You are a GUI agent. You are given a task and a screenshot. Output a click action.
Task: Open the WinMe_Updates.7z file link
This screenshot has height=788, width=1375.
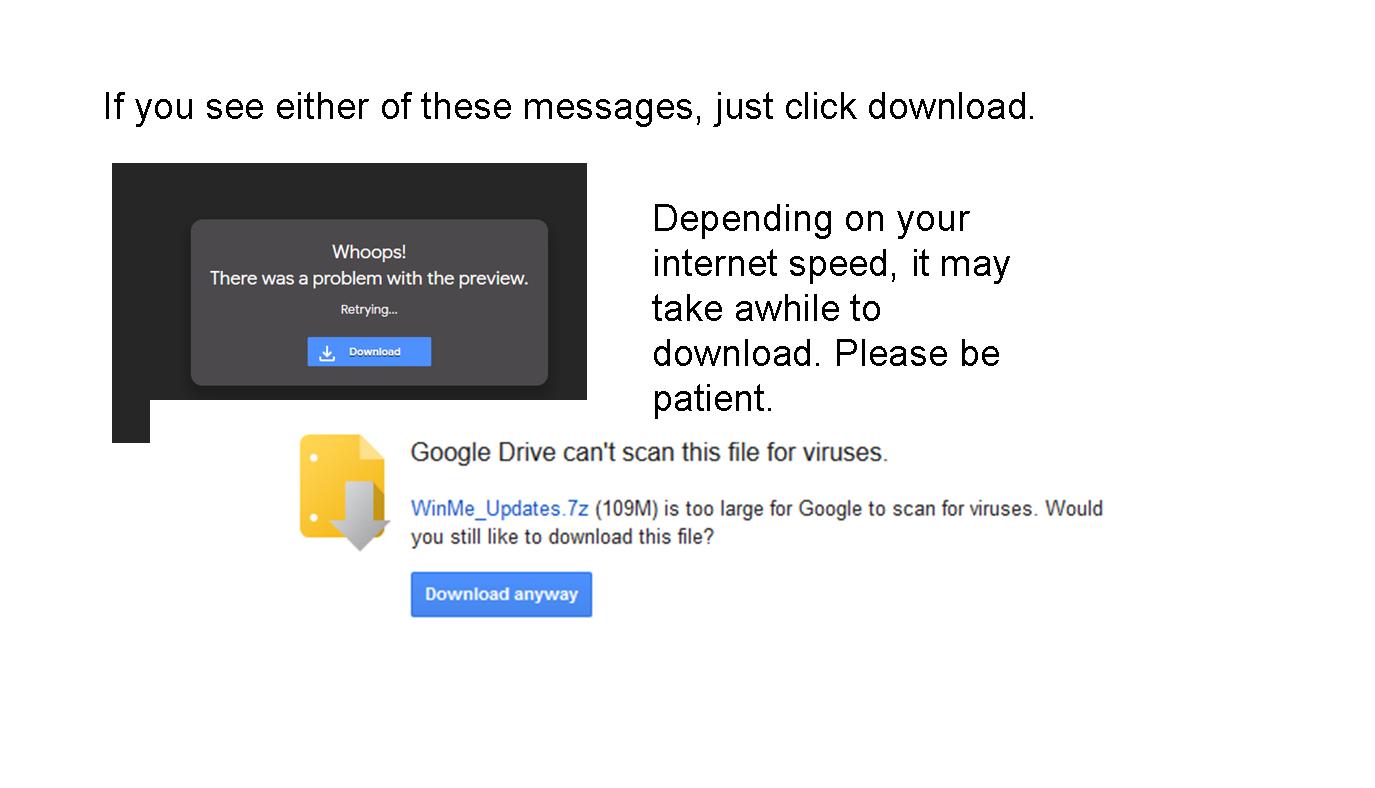point(499,508)
